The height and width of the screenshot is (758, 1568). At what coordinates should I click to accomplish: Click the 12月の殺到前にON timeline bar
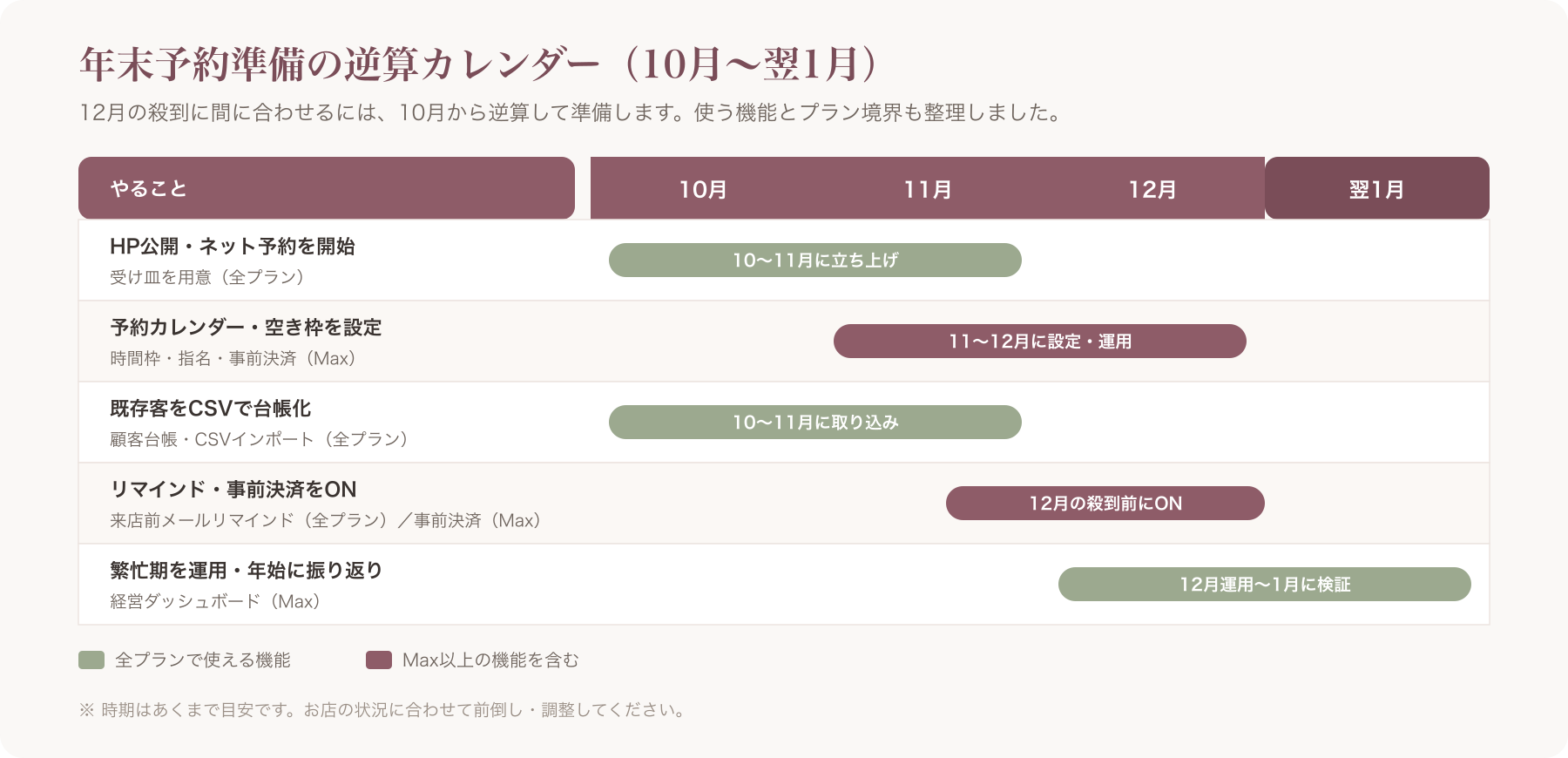click(x=1105, y=503)
